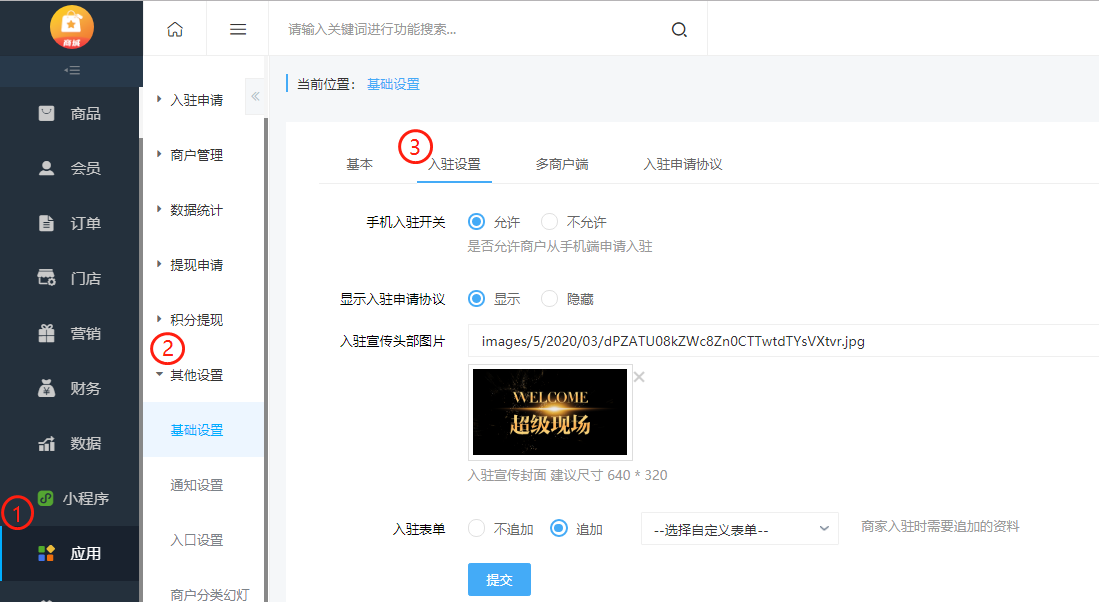This screenshot has height=602, width=1099.
Task: Open the 门店 store icon
Action: (46, 278)
